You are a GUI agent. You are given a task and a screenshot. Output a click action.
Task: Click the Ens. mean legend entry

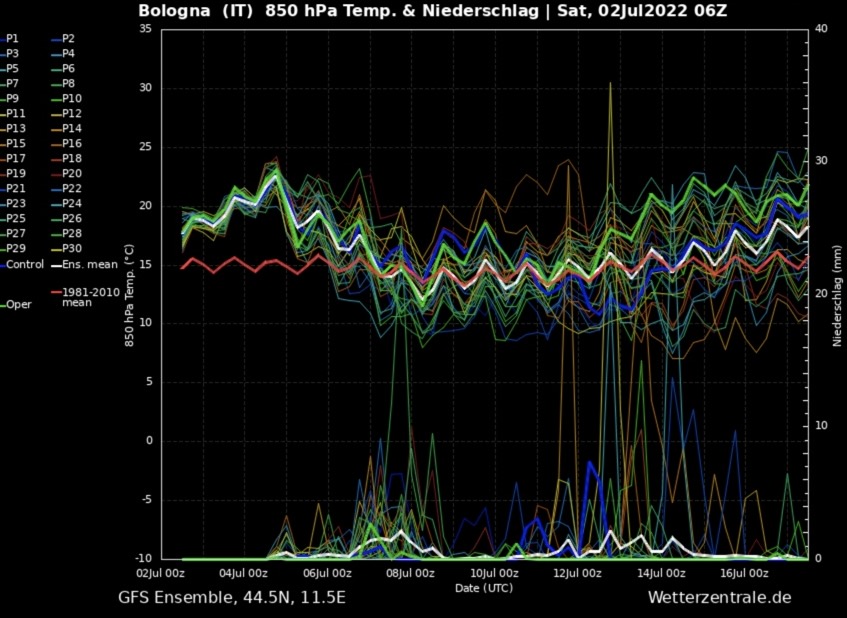coord(85,265)
